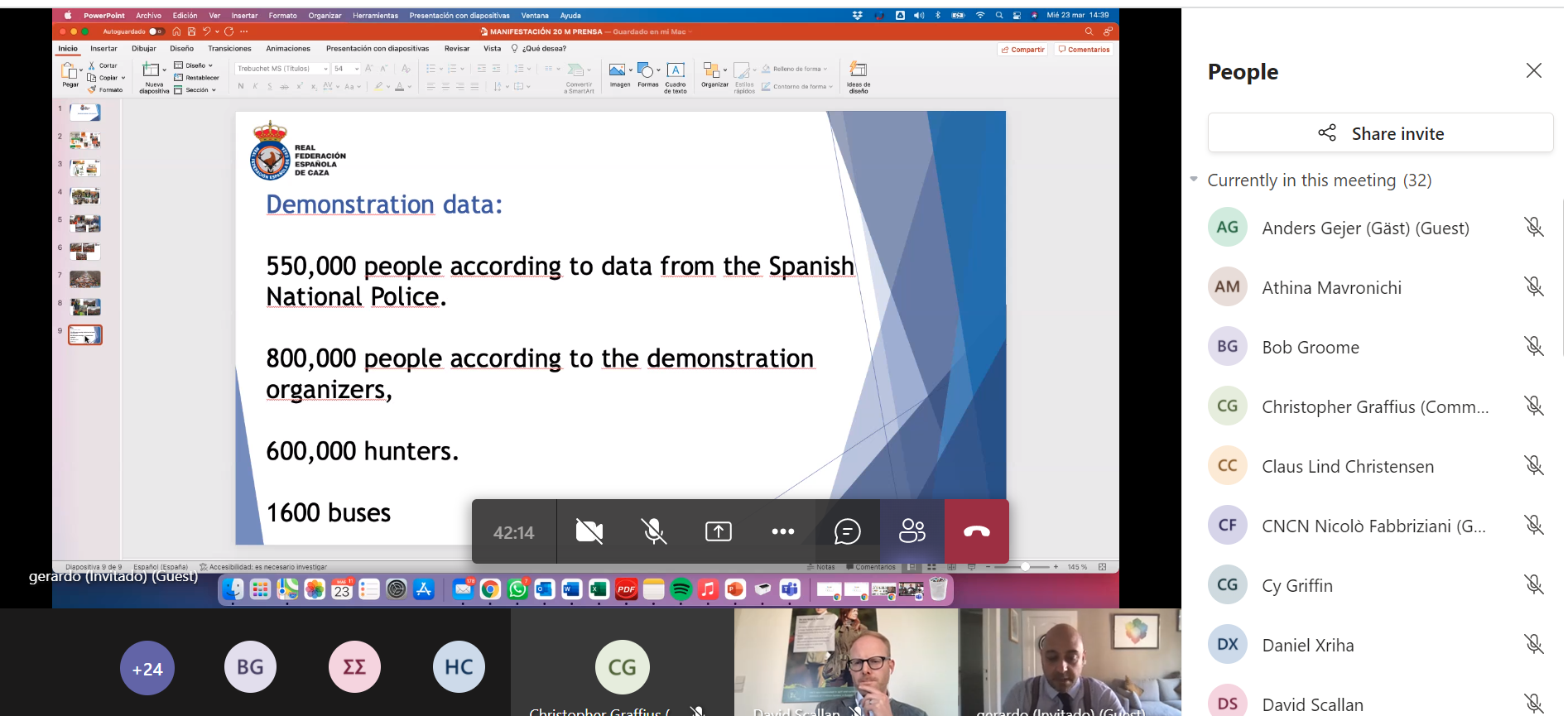This screenshot has width=1568, height=716.
Task: Click Spotify icon in the Dock
Action: 681,589
